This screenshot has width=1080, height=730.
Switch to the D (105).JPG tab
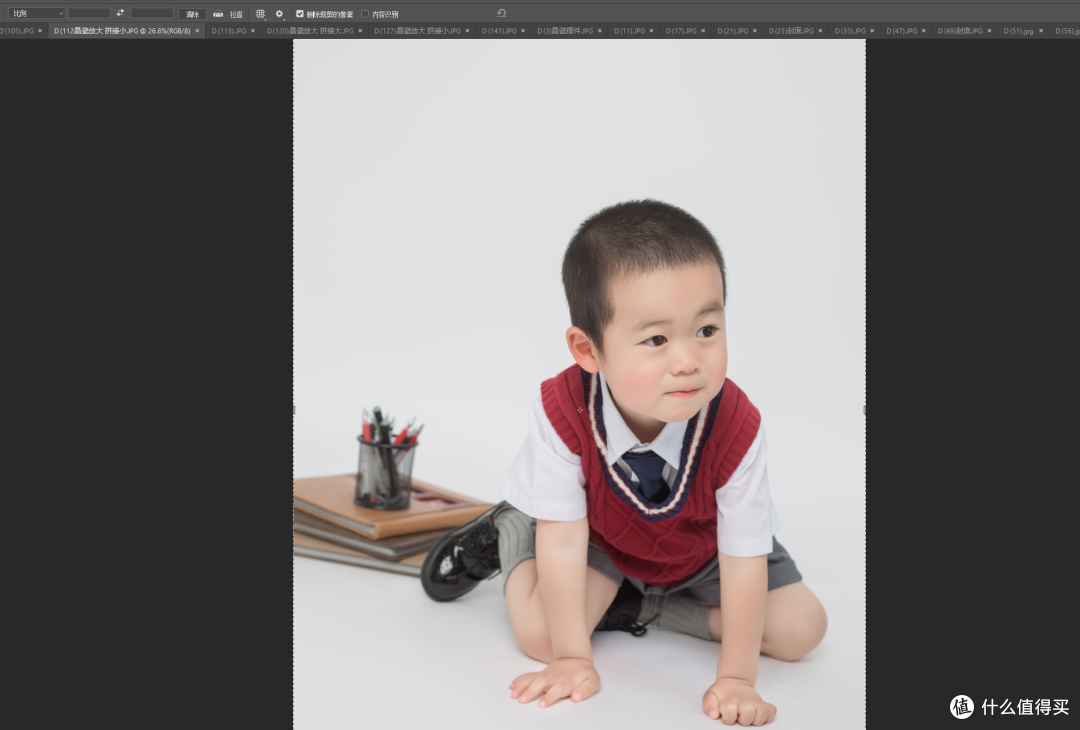tap(17, 31)
